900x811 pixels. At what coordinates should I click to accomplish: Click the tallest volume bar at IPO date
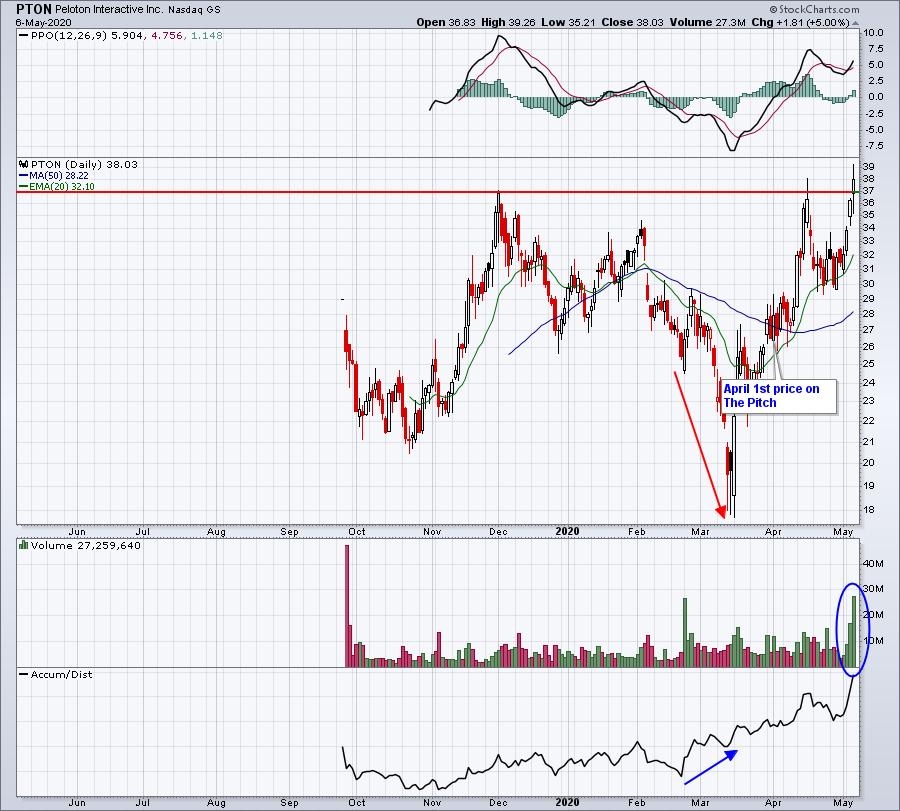(x=346, y=605)
